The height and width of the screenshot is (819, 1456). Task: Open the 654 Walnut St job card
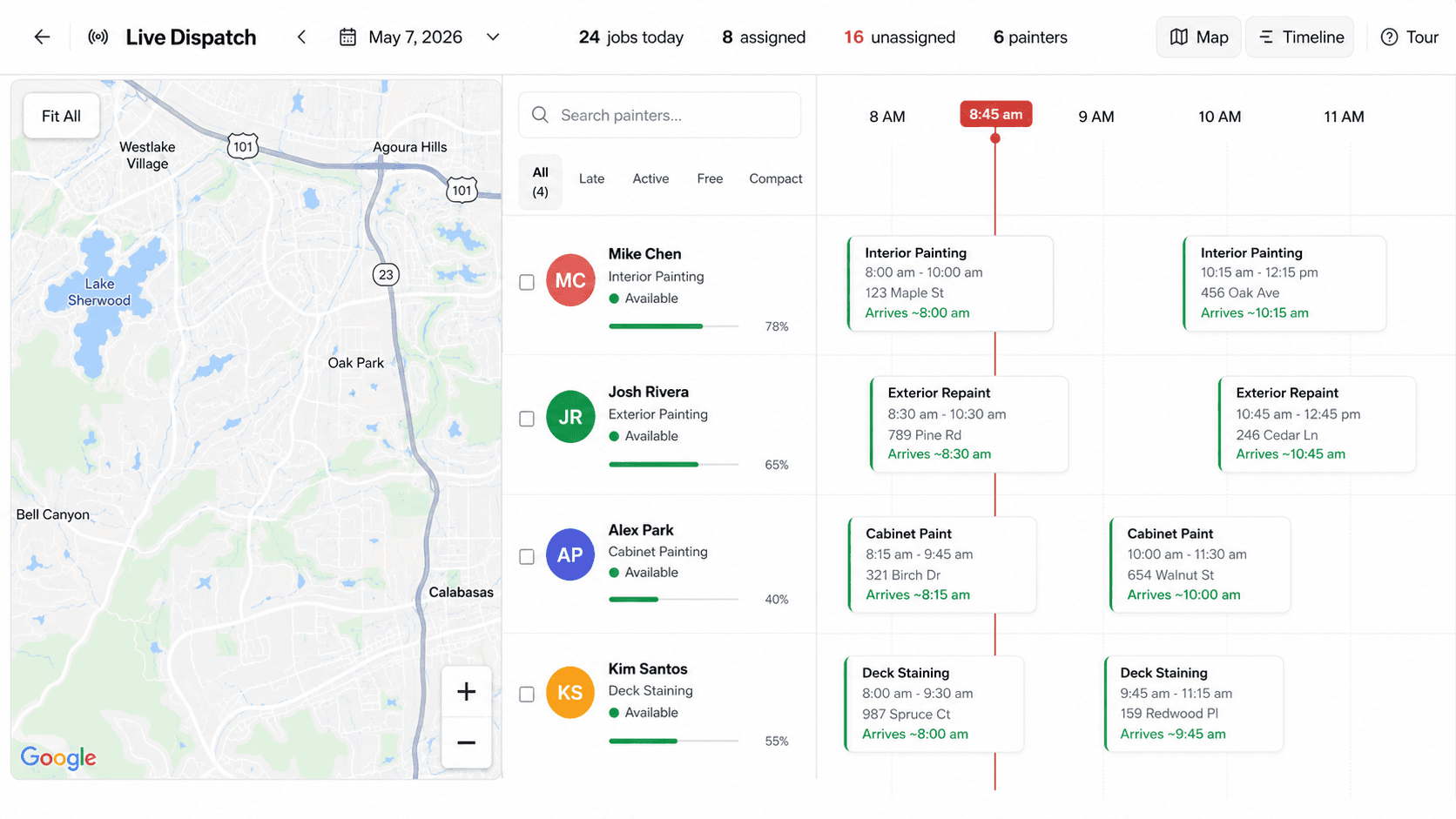[x=1200, y=564]
